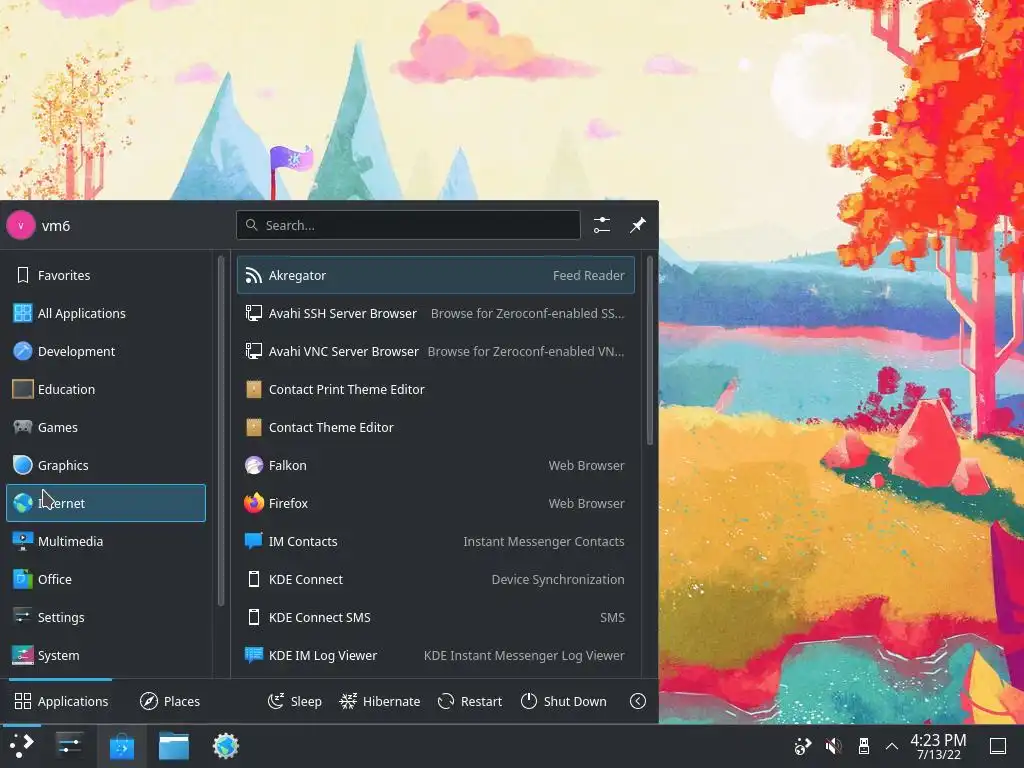The width and height of the screenshot is (1024, 768).
Task: Open Akregator feed reader
Action: (436, 275)
